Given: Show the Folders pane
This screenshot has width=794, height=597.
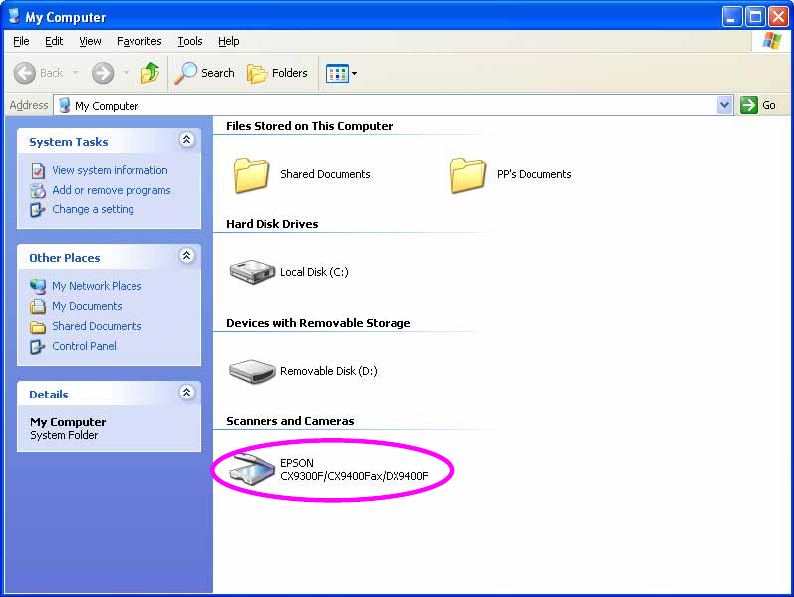Looking at the screenshot, I should pos(277,73).
